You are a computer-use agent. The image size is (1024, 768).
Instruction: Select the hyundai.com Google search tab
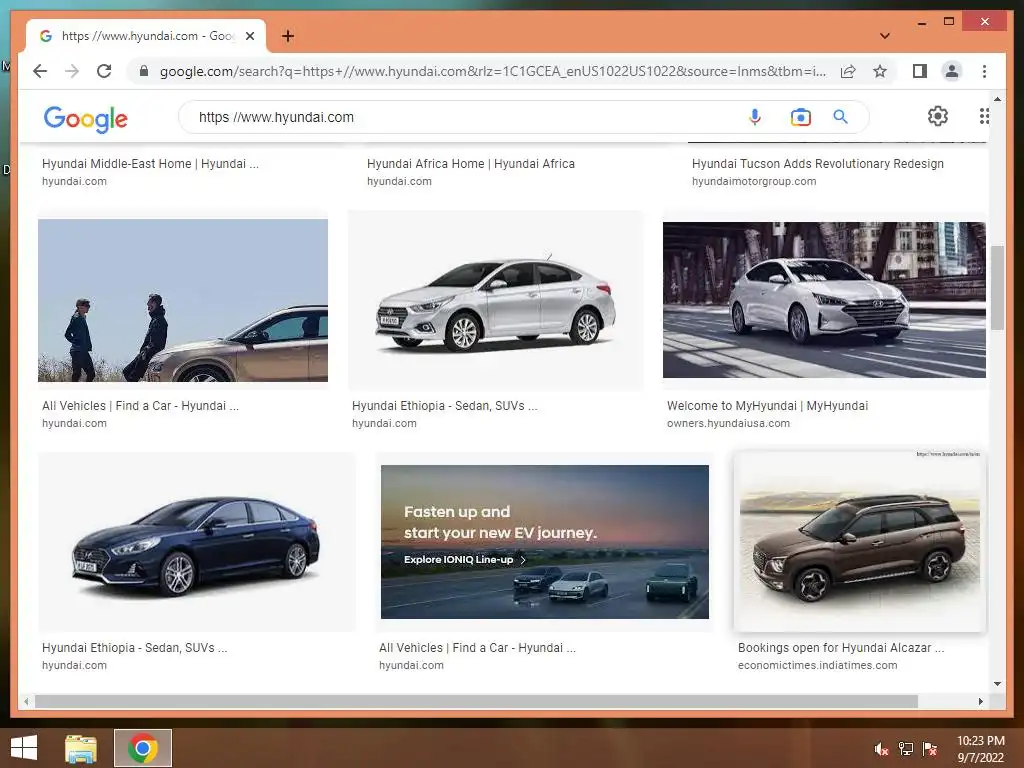tap(146, 36)
